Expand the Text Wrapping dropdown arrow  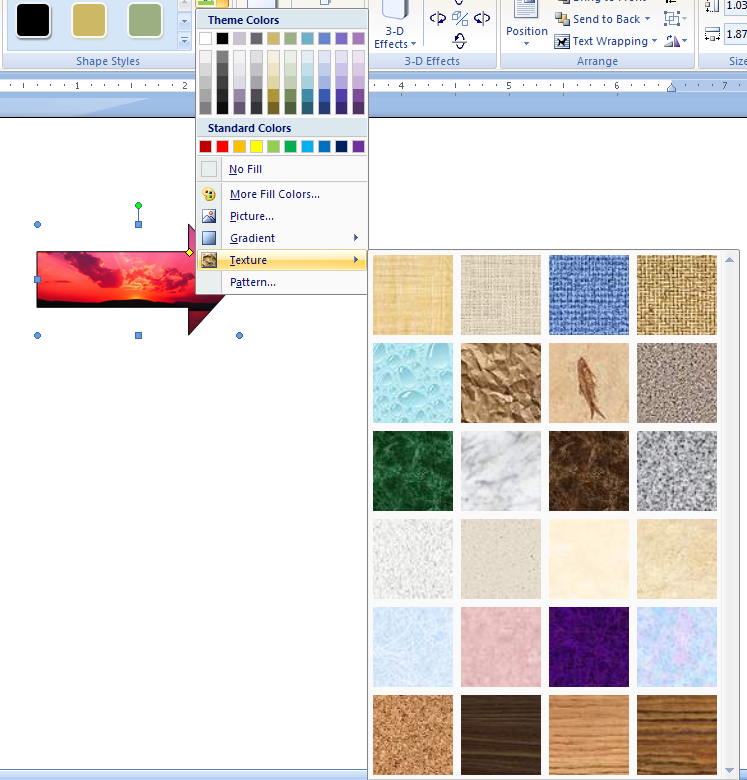(654, 41)
